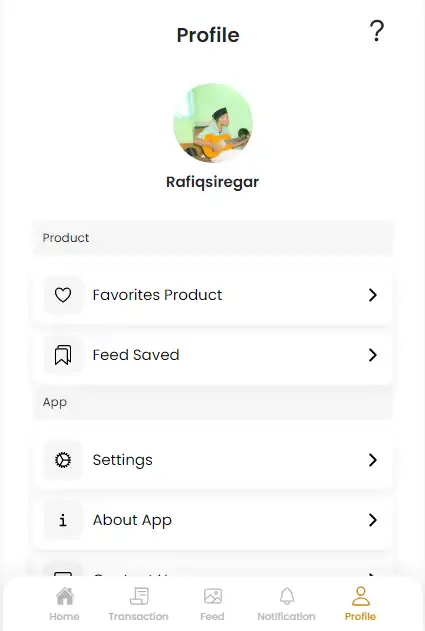Tap the gear icon beside Settings

click(x=63, y=460)
